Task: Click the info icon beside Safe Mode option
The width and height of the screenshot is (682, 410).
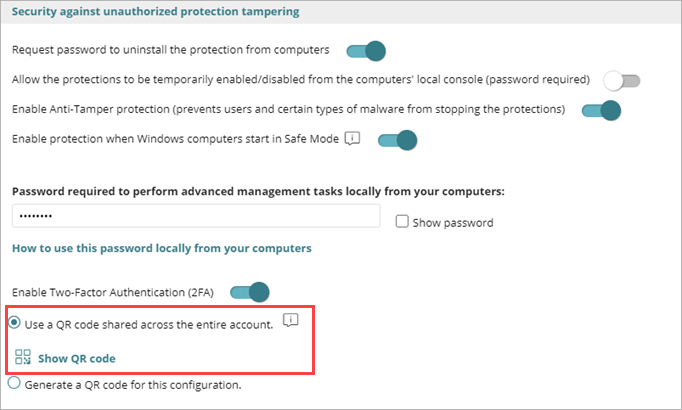Action: click(x=352, y=139)
